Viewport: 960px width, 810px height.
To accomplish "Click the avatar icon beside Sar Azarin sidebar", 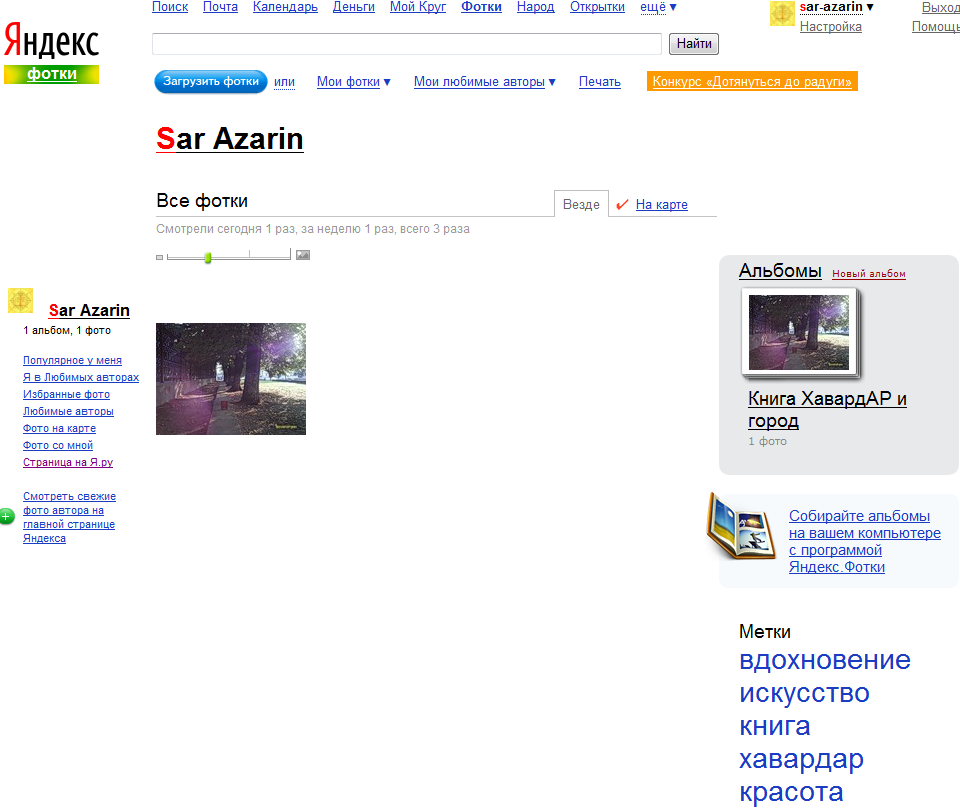I will click(x=22, y=302).
